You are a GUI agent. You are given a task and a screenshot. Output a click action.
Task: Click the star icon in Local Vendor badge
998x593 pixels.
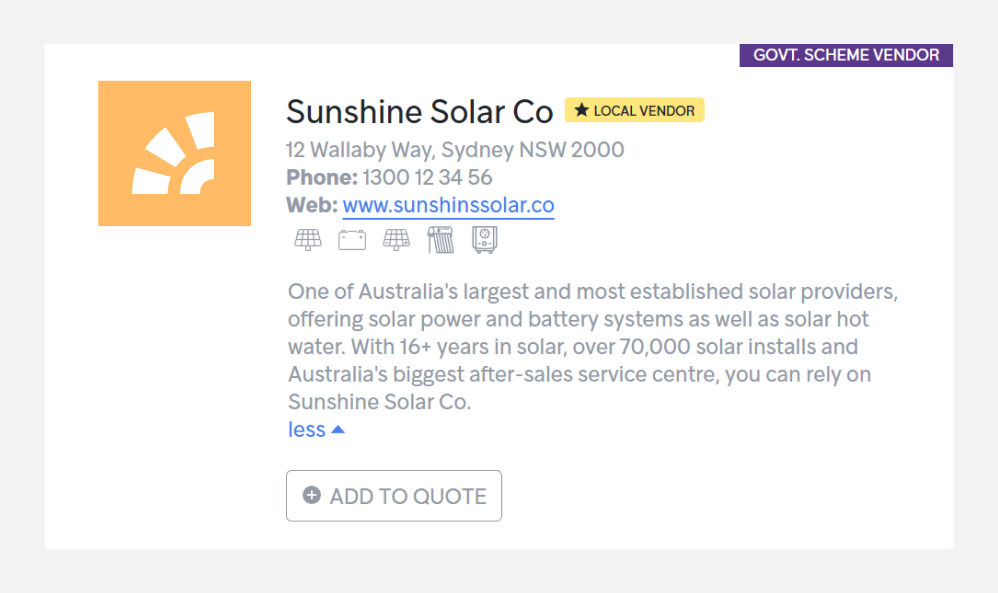pos(581,110)
